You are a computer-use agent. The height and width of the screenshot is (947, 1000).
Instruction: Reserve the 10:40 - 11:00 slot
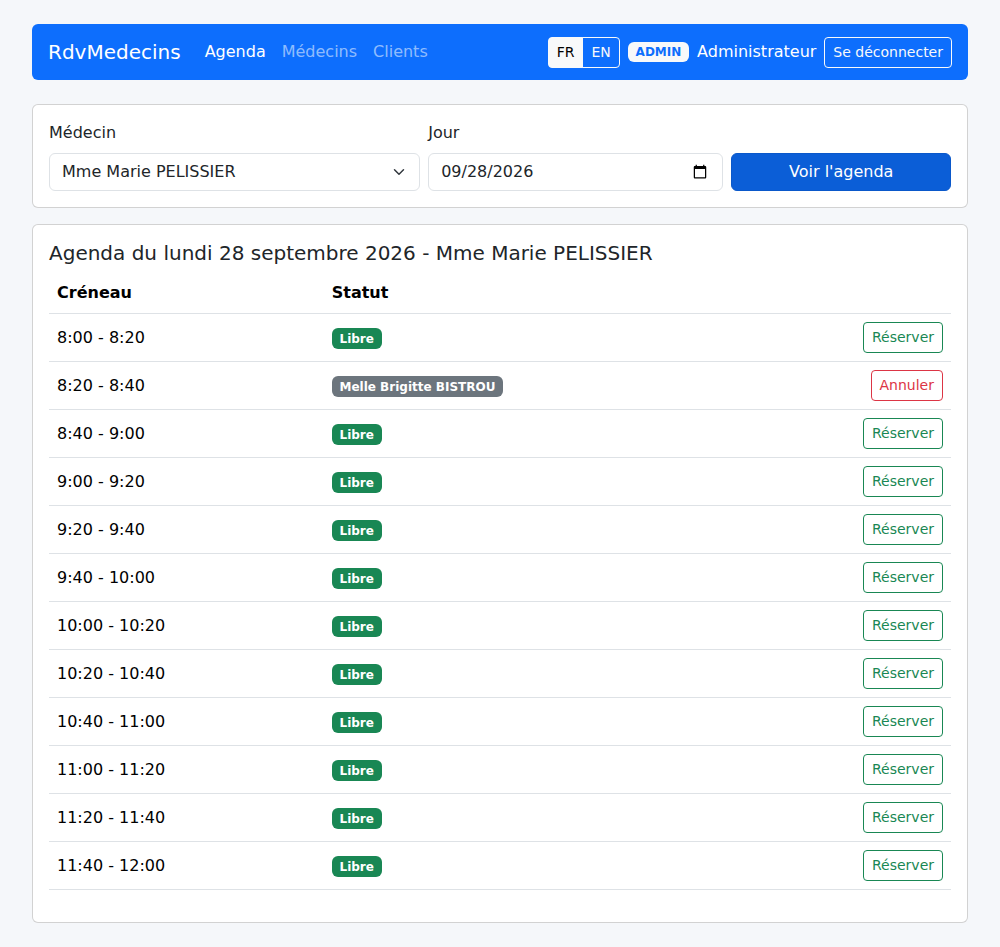point(902,721)
